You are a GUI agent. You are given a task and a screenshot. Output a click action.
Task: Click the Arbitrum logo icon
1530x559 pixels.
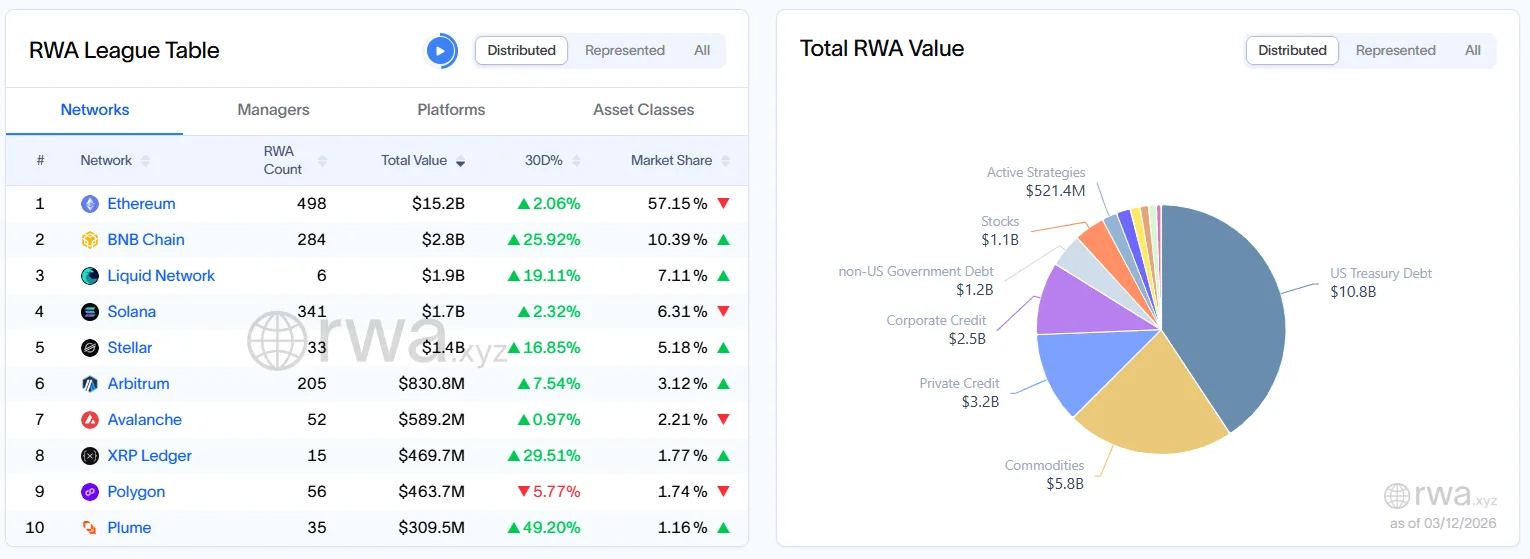90,384
